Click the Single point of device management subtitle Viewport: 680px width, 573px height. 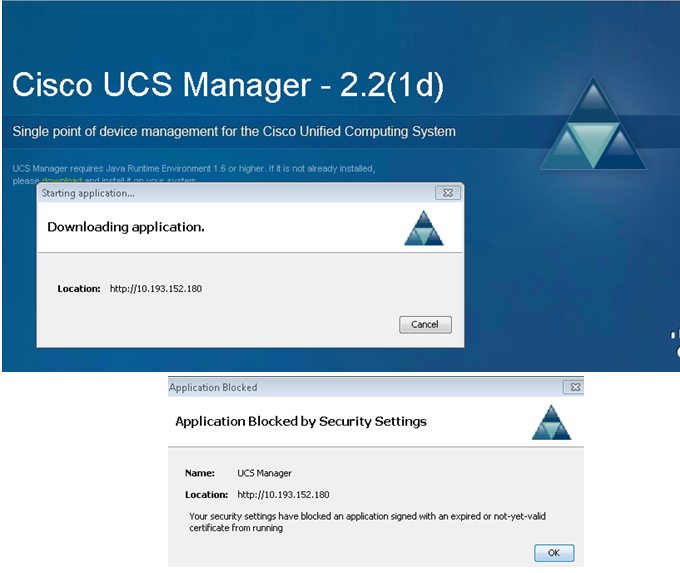(x=234, y=131)
